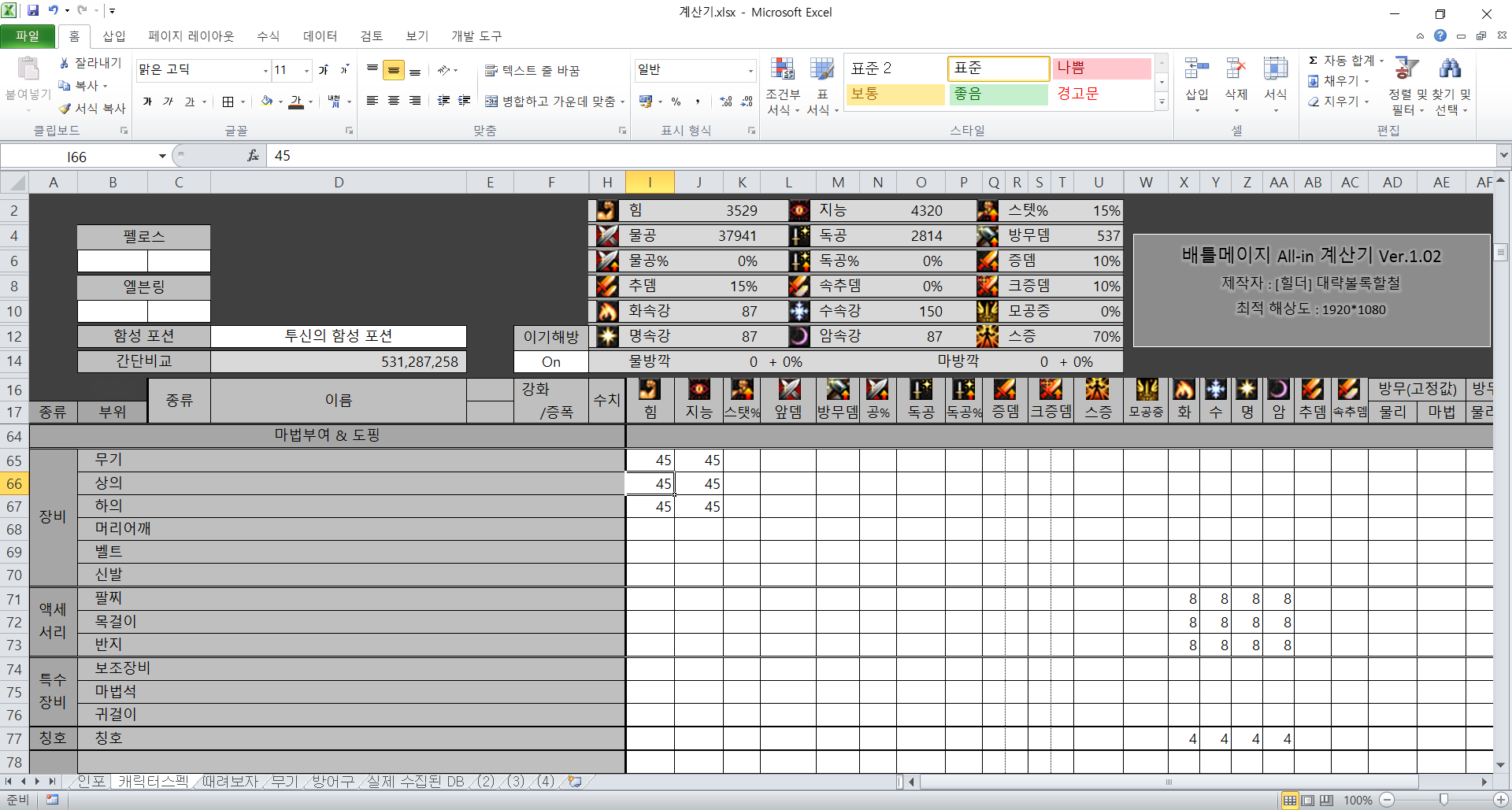This screenshot has height=810, width=1512.
Task: Open the Name Box dropdown arrow
Action: (162, 157)
